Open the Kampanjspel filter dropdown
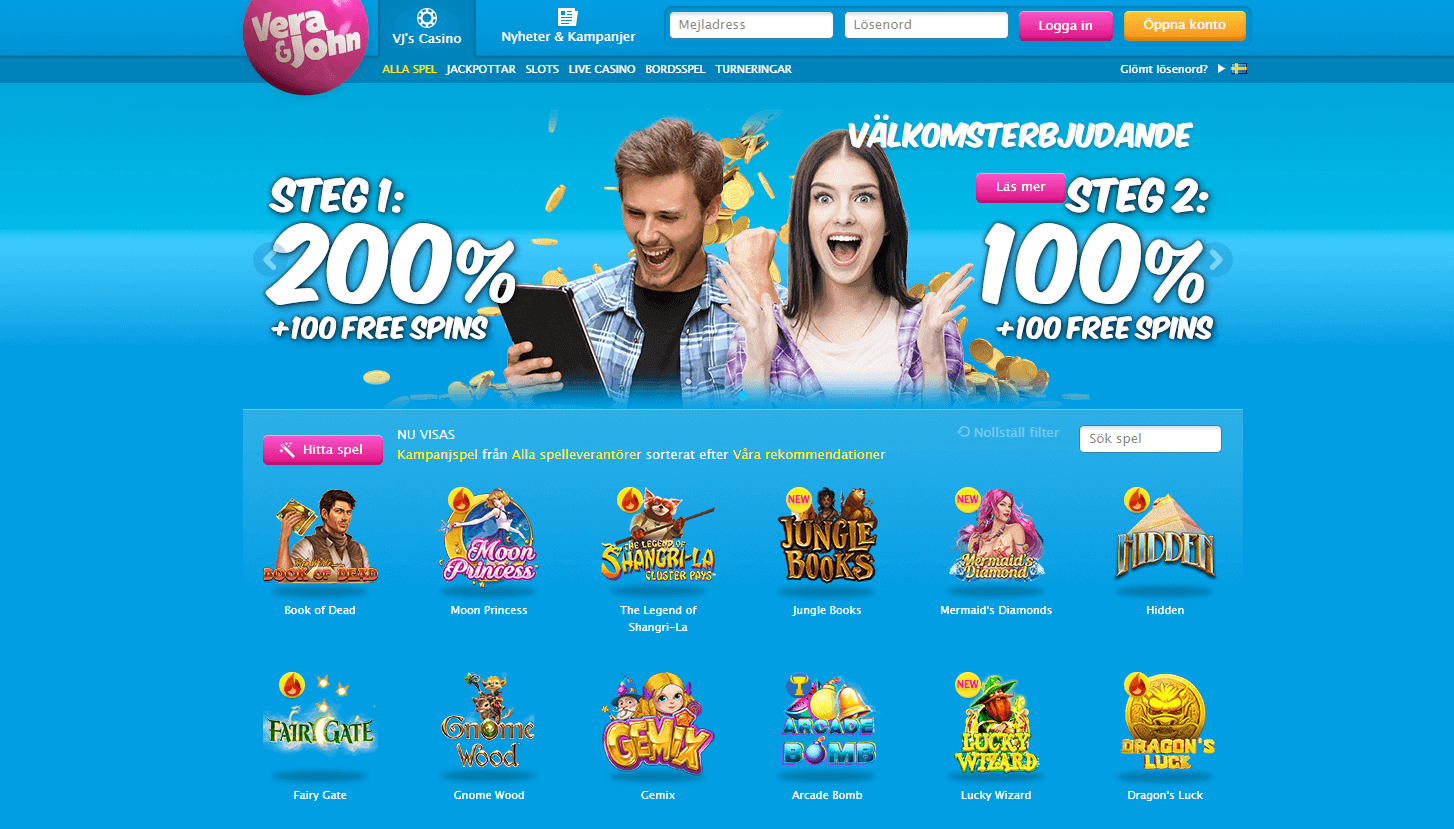The image size is (1454, 829). pos(437,454)
